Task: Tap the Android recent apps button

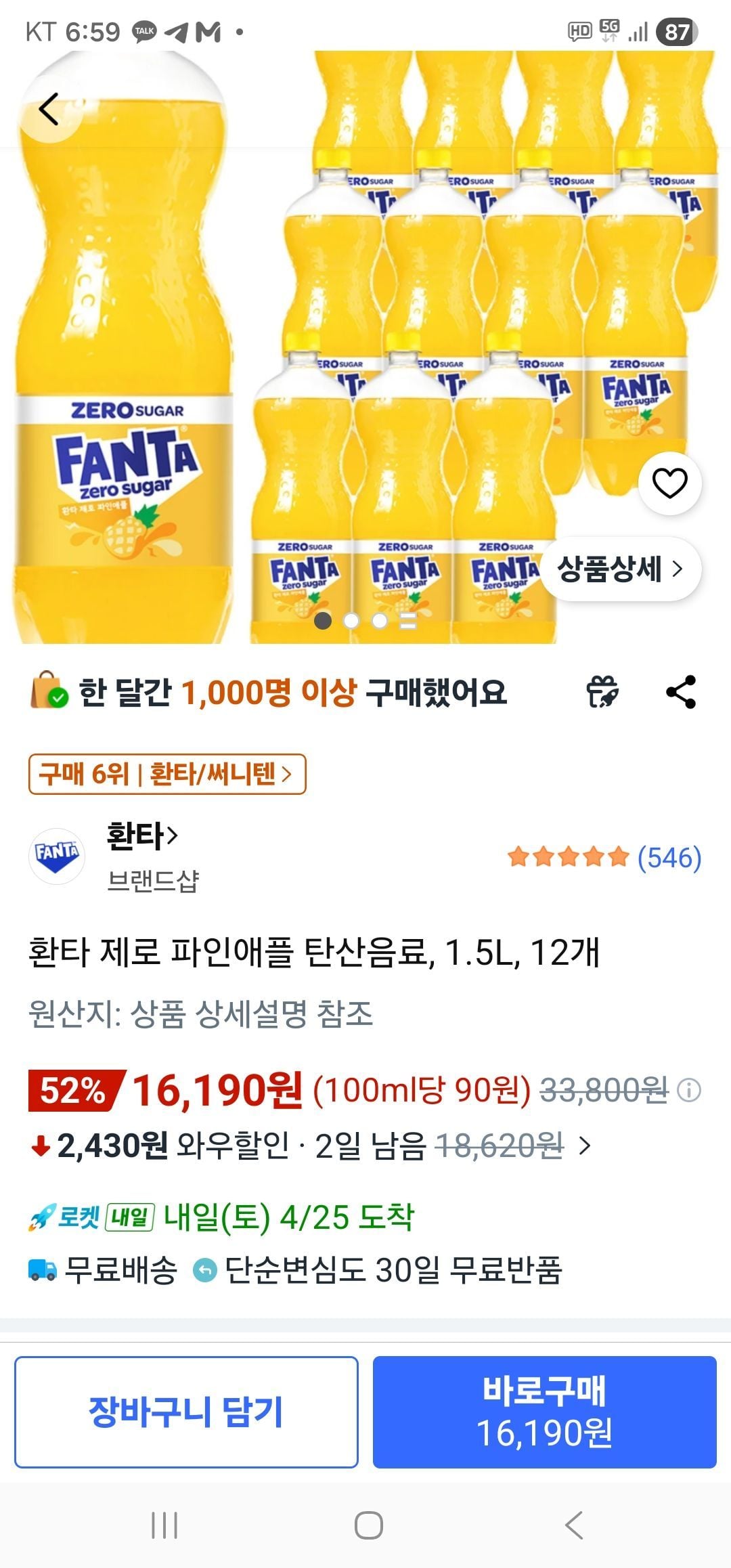Action: tap(164, 1525)
